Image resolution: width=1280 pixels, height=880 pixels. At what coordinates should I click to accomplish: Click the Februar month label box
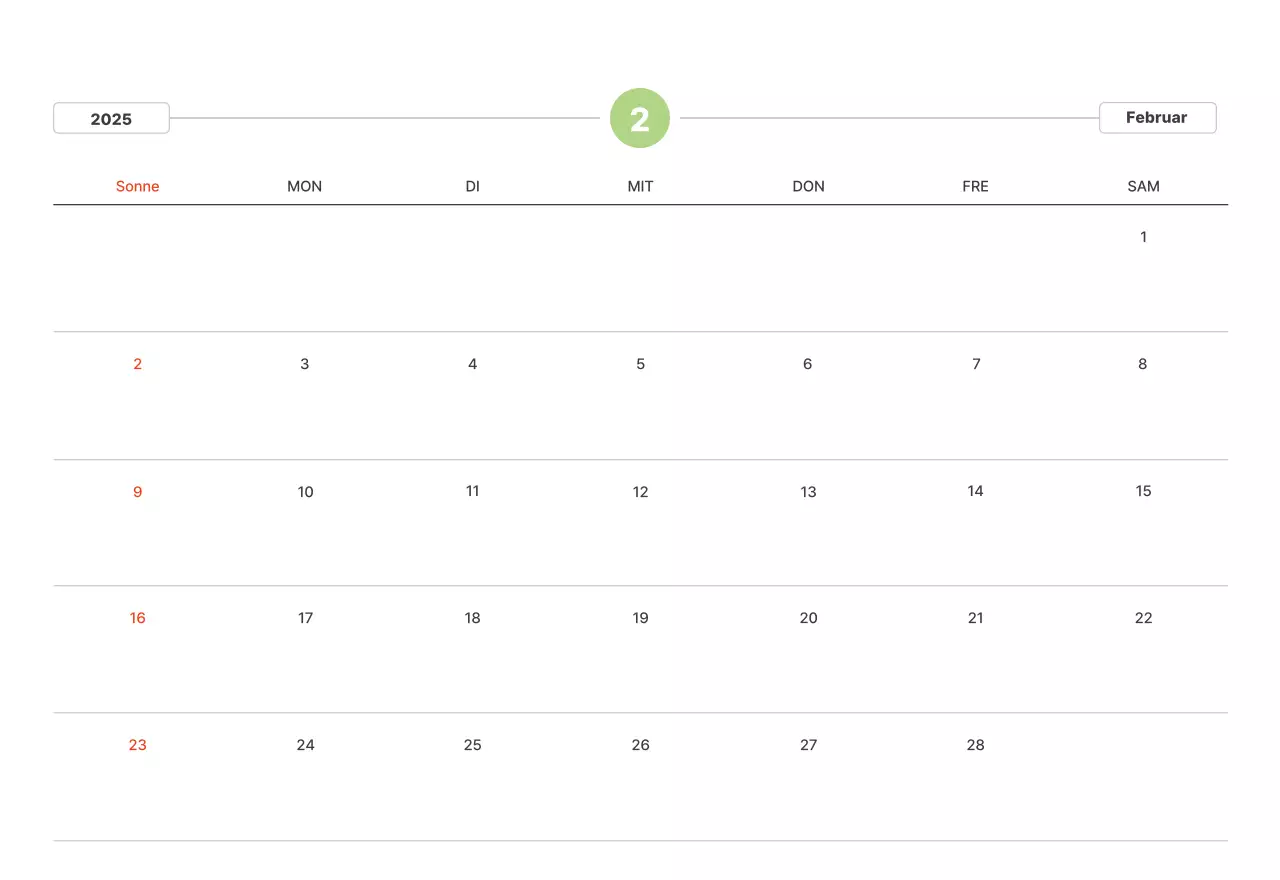[x=1157, y=117]
